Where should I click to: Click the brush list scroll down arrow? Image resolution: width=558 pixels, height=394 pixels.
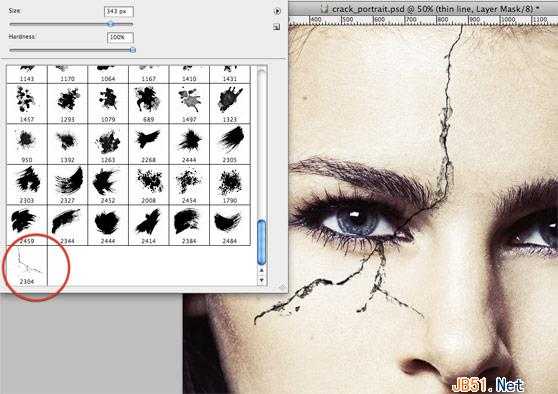point(262,280)
